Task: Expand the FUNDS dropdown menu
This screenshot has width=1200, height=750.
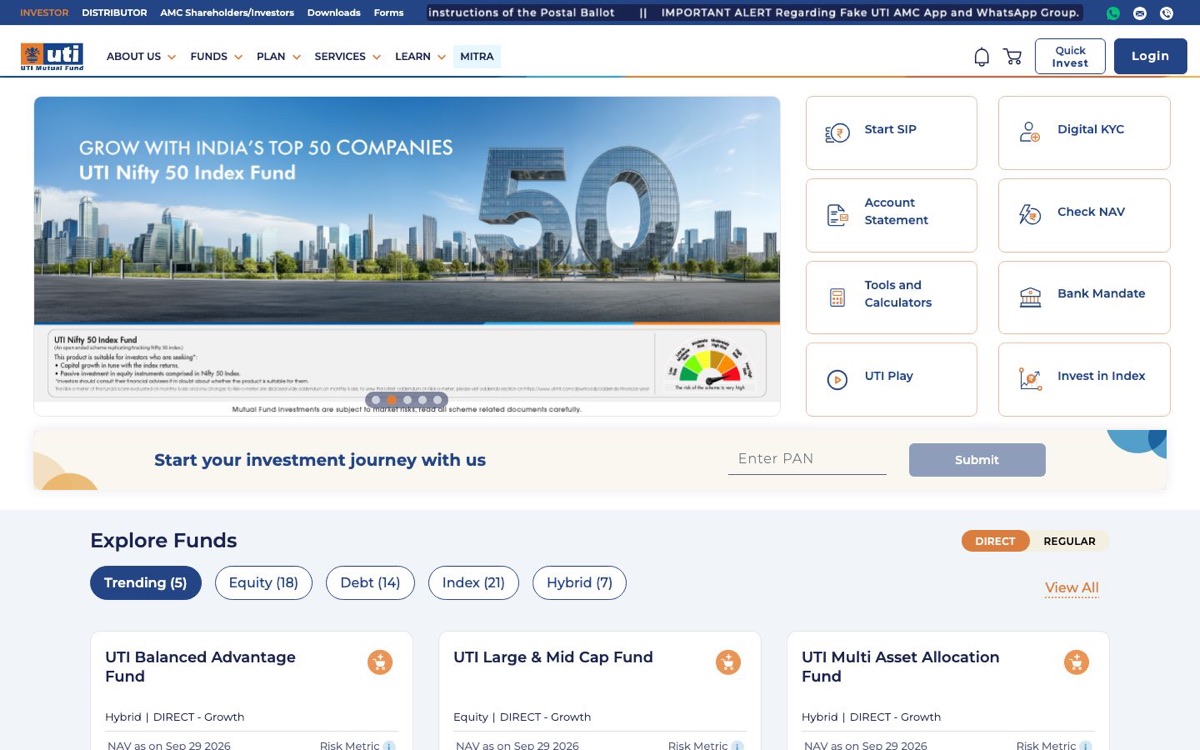Action: click(216, 57)
